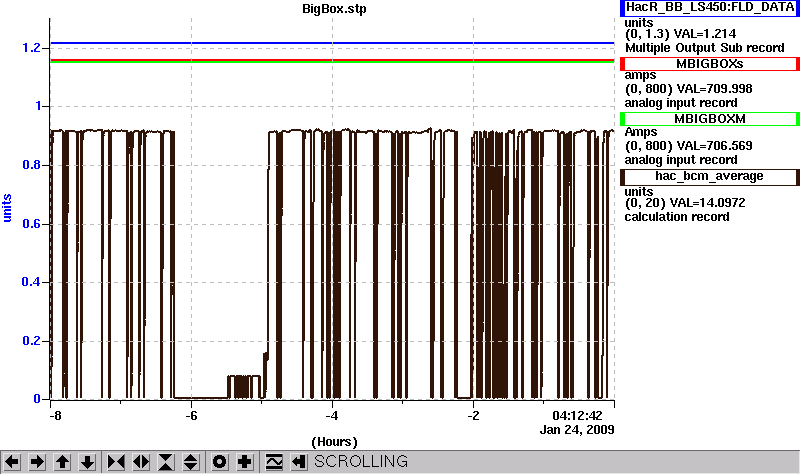
Task: Click the red MBIGBOXs trace line
Action: pos(332,60)
